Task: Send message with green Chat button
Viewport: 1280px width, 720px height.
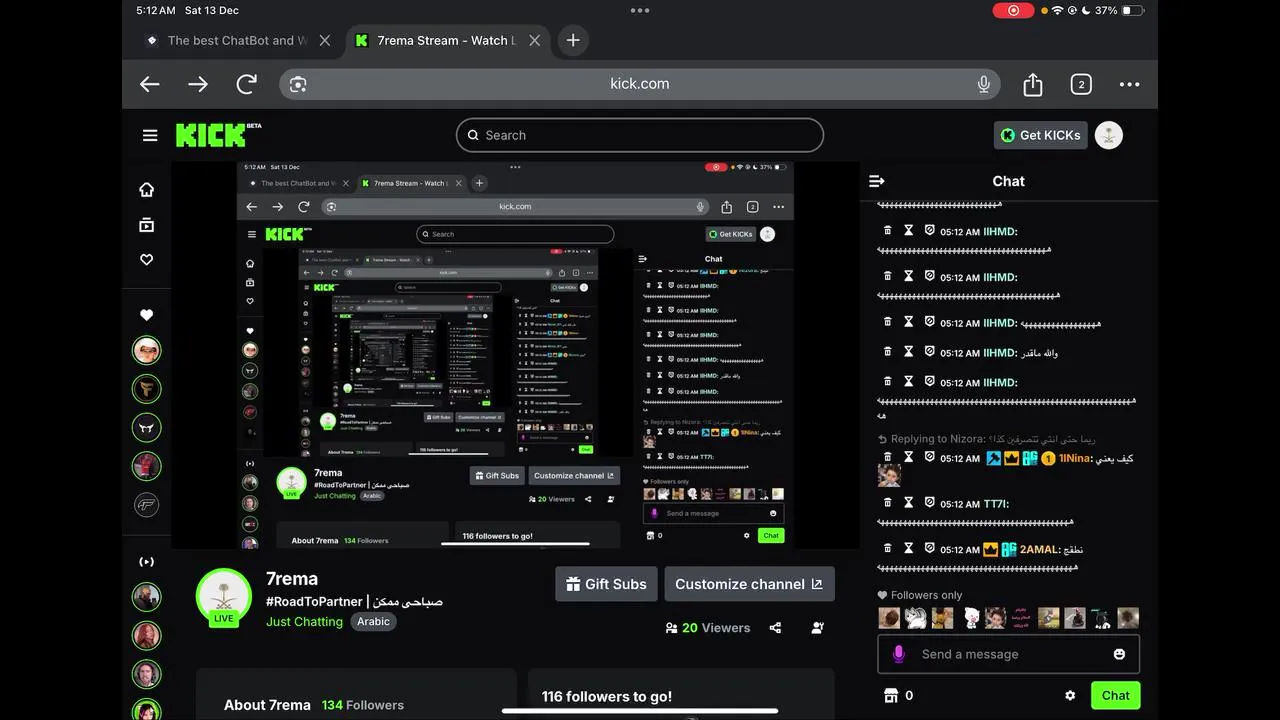Action: pos(1115,695)
